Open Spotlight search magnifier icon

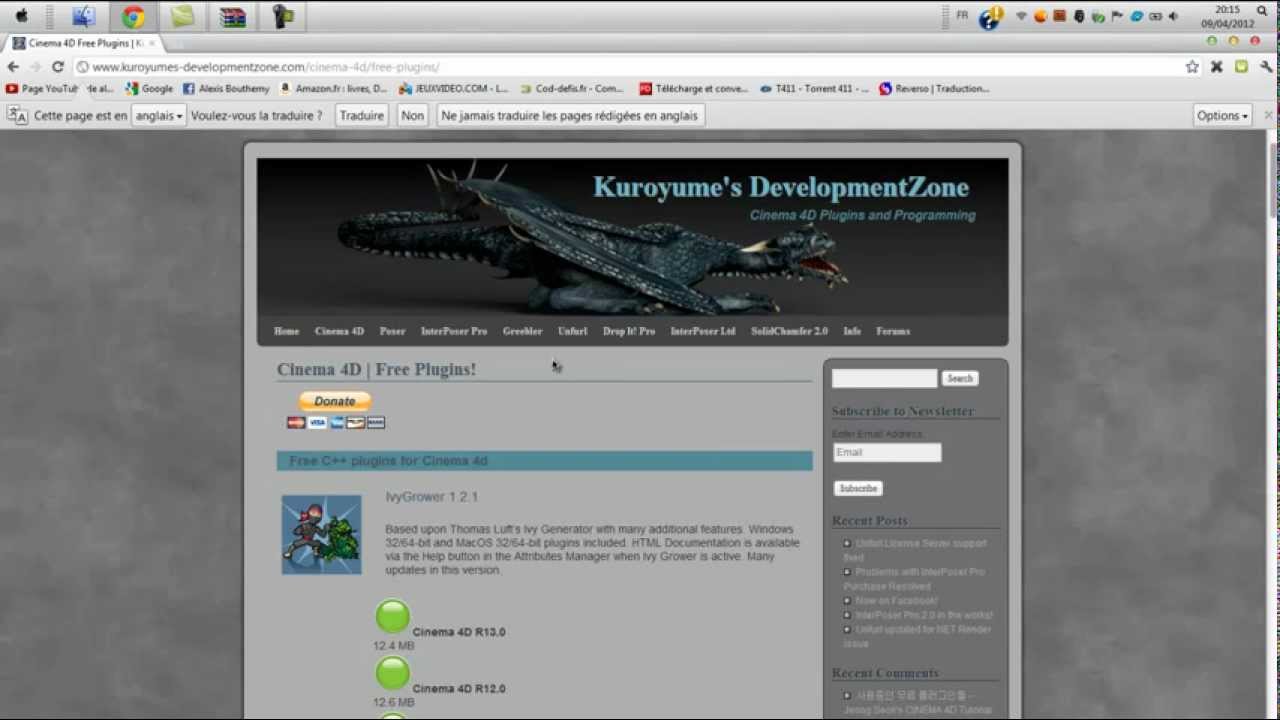[1262, 10]
